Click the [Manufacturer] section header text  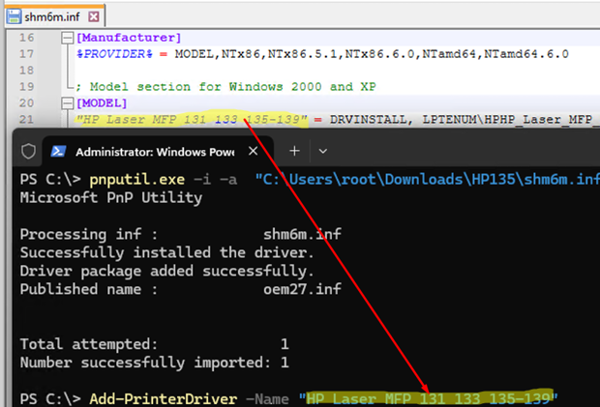(129, 37)
